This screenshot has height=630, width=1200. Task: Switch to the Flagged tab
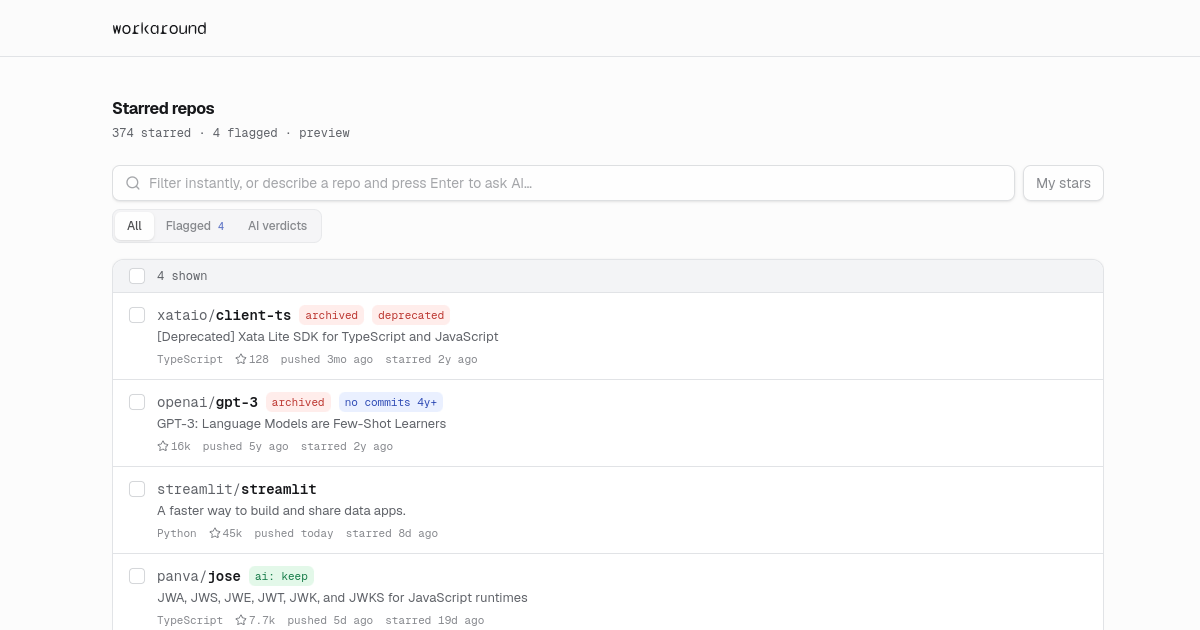coord(195,226)
